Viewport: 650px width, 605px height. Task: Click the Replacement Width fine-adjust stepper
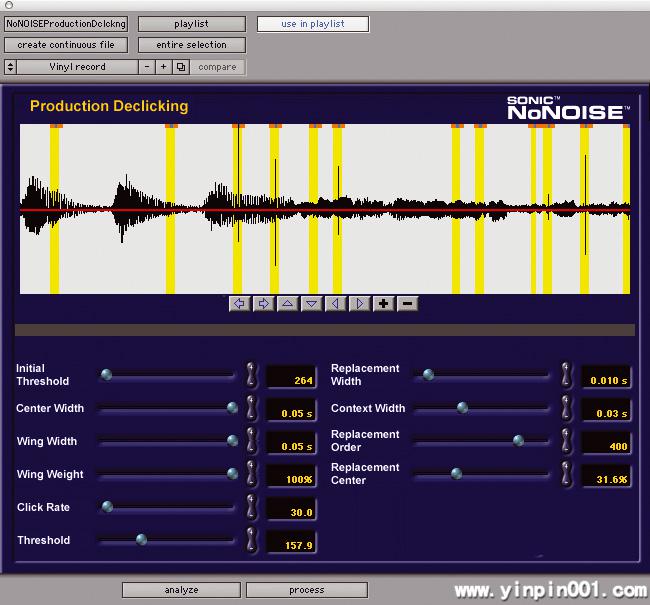566,374
